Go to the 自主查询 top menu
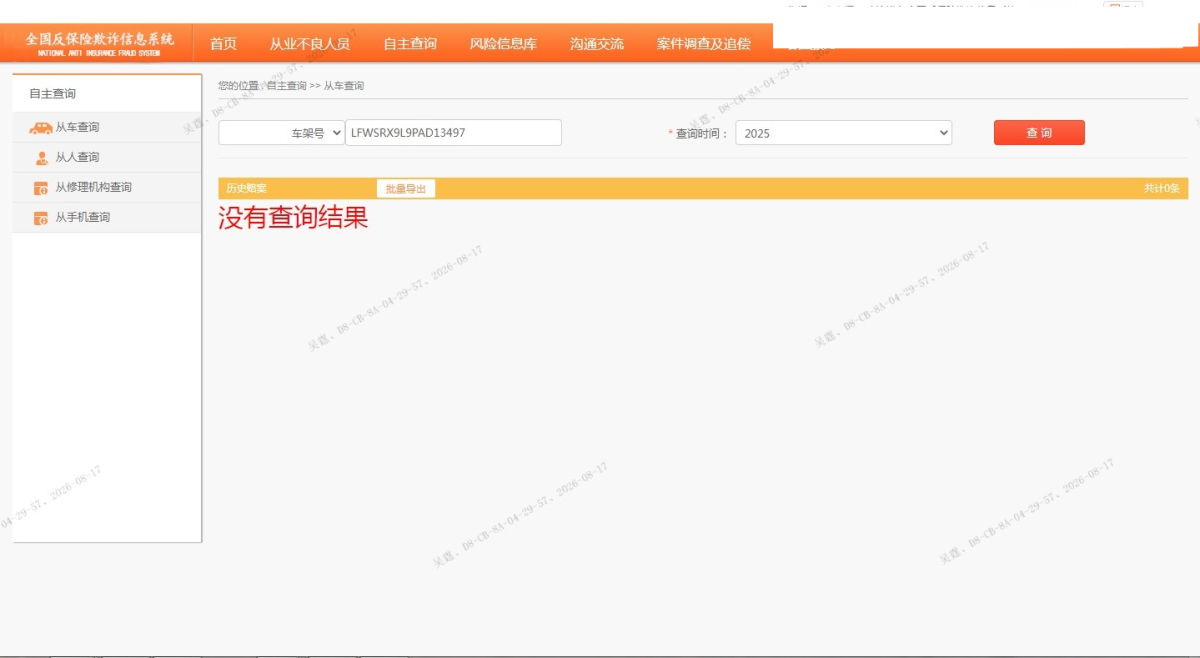This screenshot has width=1200, height=658. coord(410,43)
